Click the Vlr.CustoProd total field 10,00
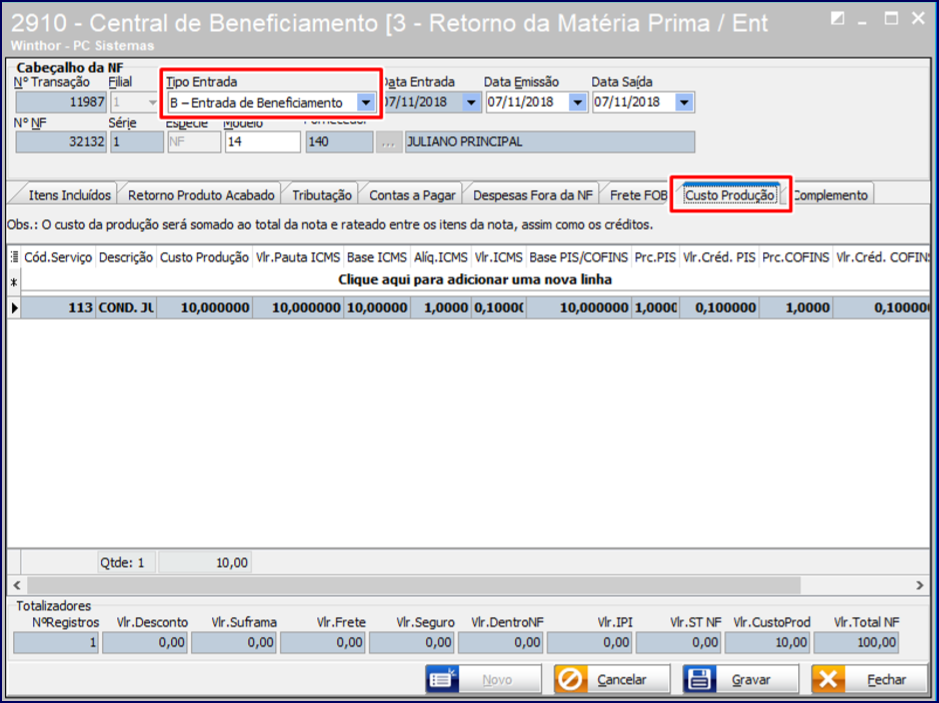Image resolution: width=939 pixels, height=703 pixels. pos(768,643)
